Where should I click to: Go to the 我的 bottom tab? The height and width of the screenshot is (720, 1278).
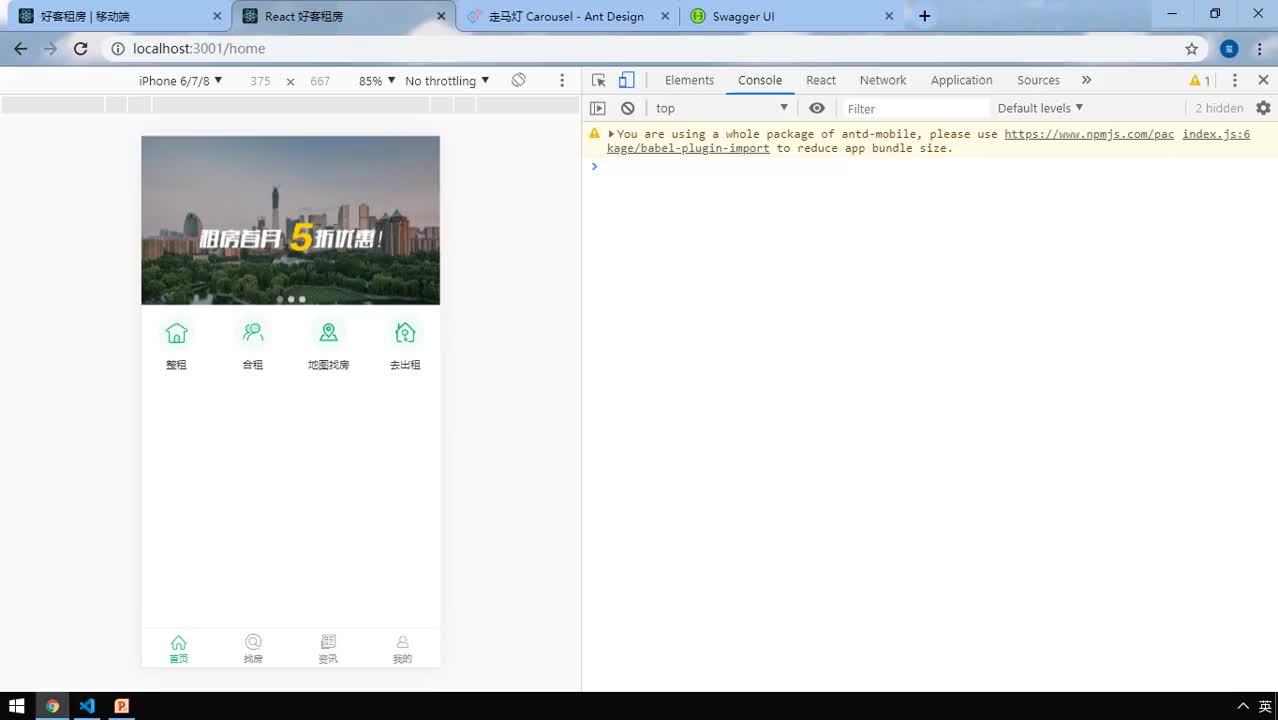pos(402,649)
